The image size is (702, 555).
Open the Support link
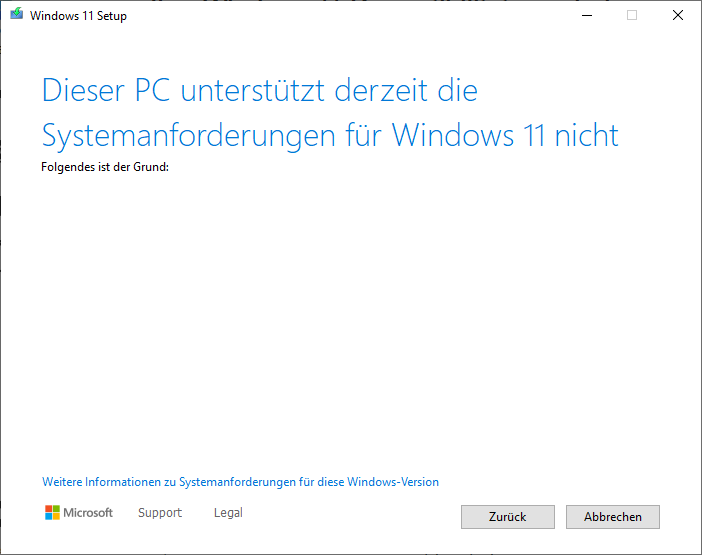160,513
